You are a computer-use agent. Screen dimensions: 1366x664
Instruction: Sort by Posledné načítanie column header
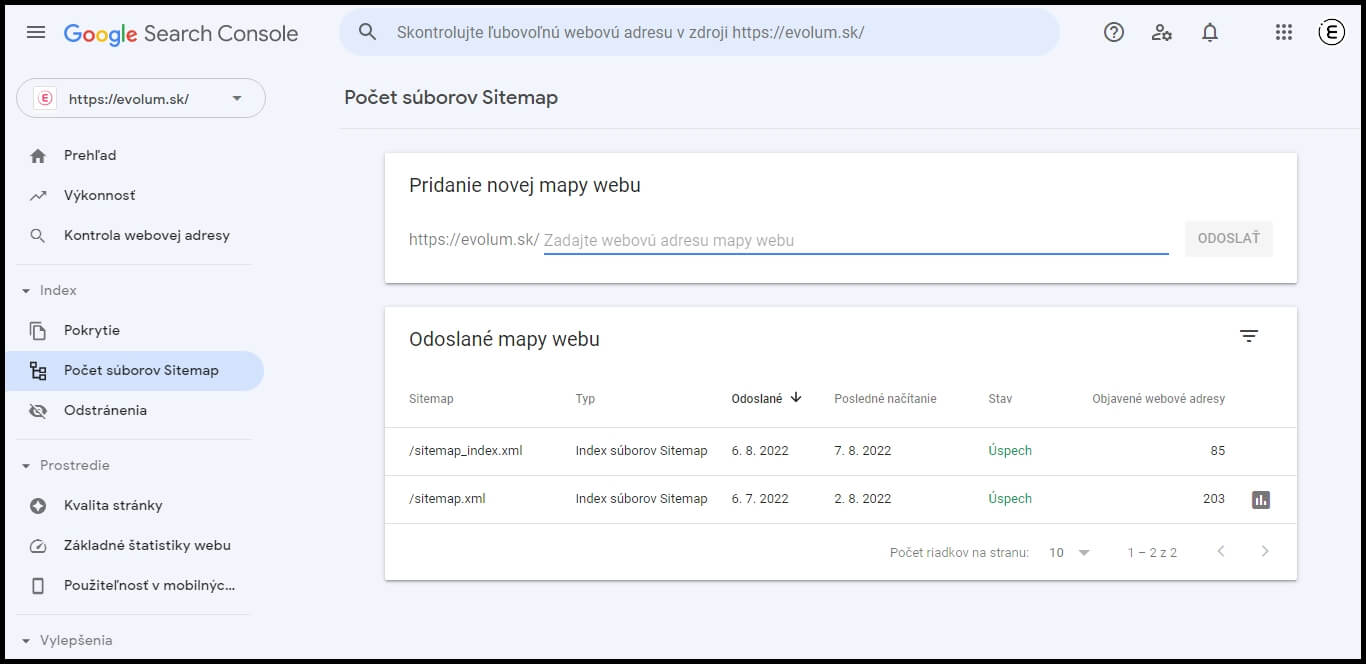click(885, 399)
